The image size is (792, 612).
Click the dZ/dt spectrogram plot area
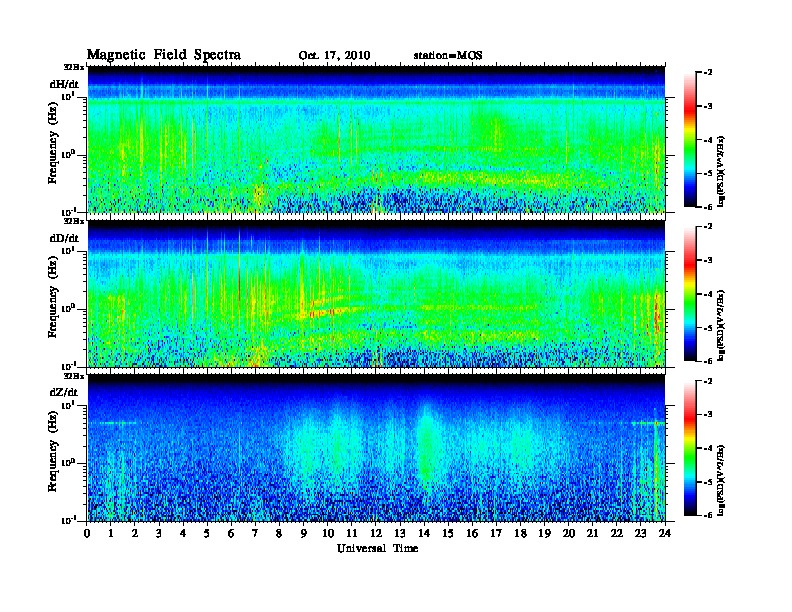(x=376, y=448)
